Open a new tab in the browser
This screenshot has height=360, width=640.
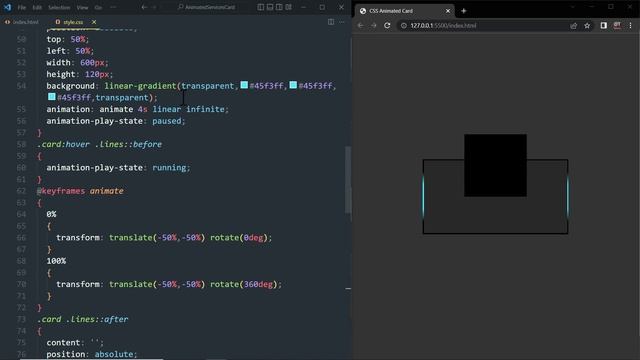click(463, 11)
